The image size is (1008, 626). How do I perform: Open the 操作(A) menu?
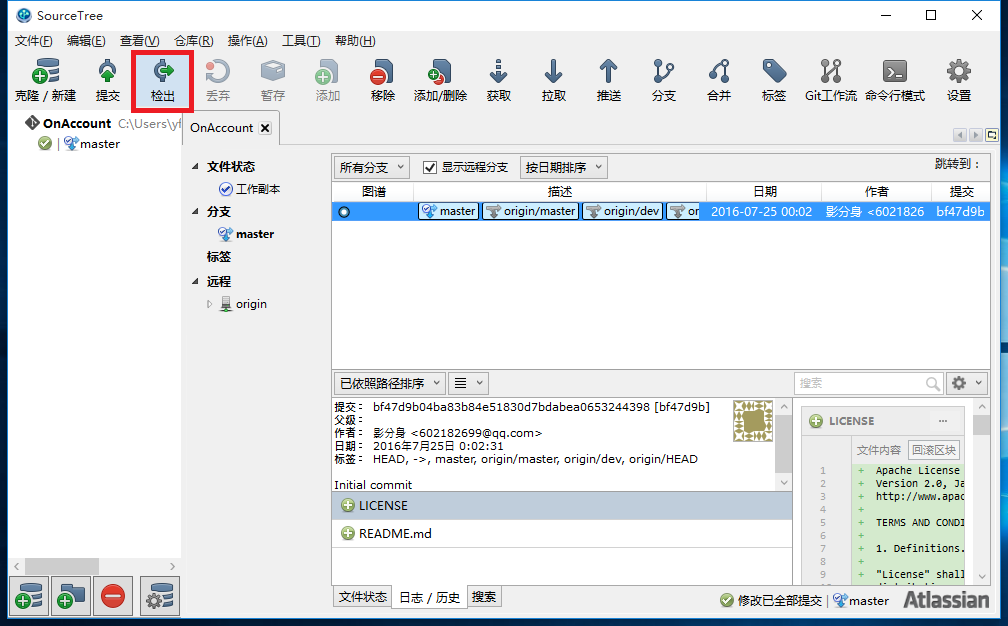click(248, 40)
